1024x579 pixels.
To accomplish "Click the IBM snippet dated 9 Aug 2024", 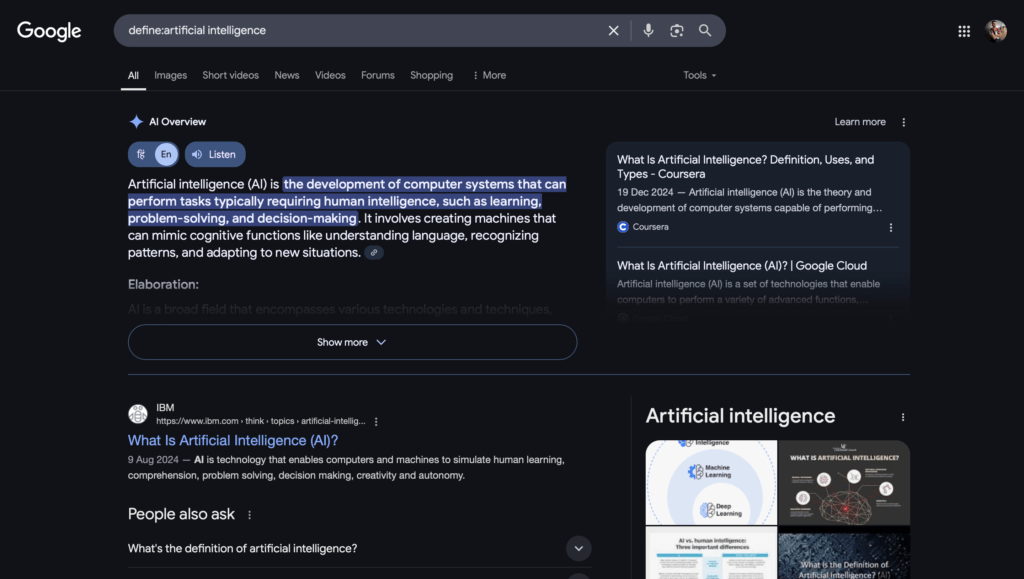I will 346,467.
